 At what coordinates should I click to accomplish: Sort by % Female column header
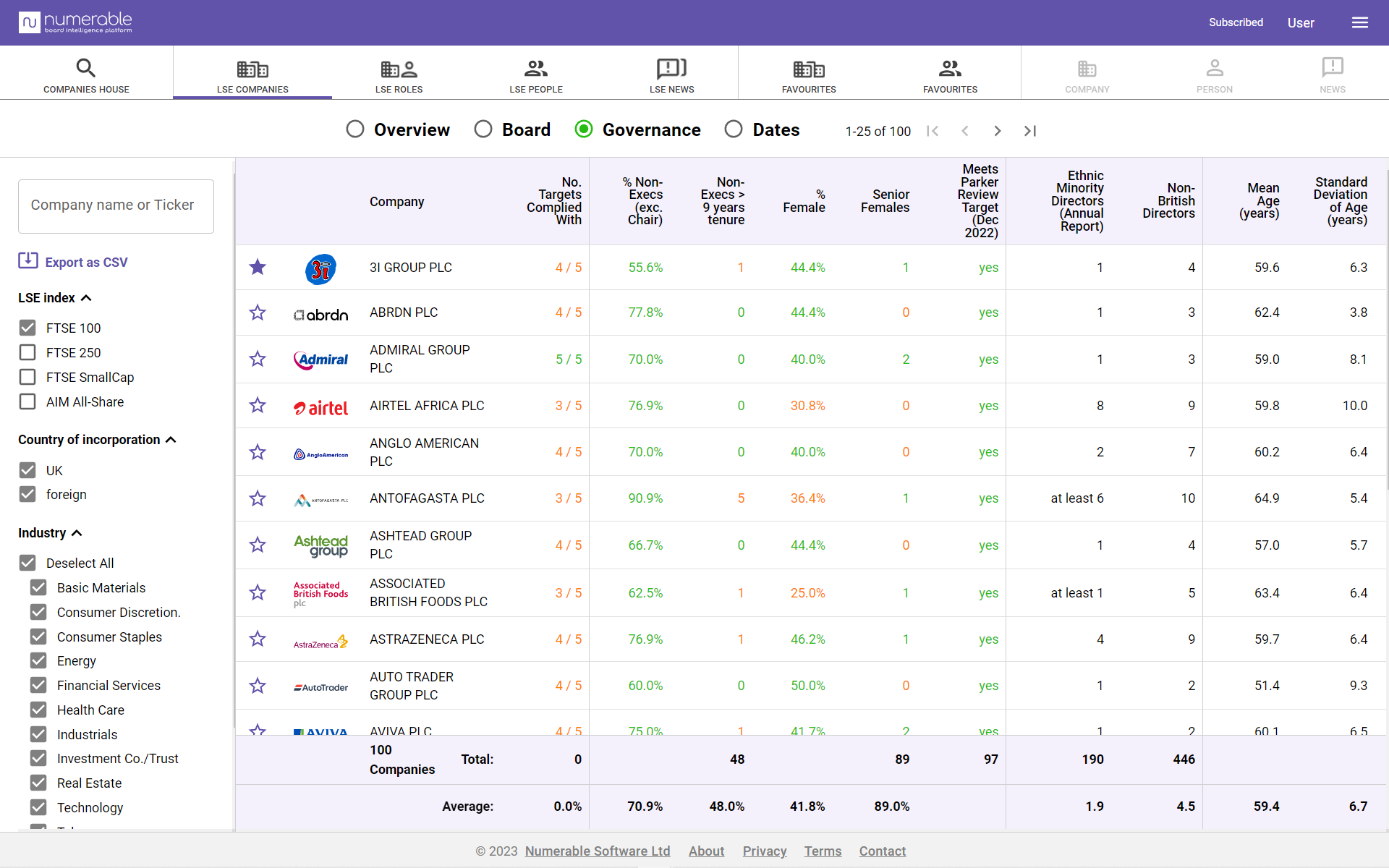[804, 201]
